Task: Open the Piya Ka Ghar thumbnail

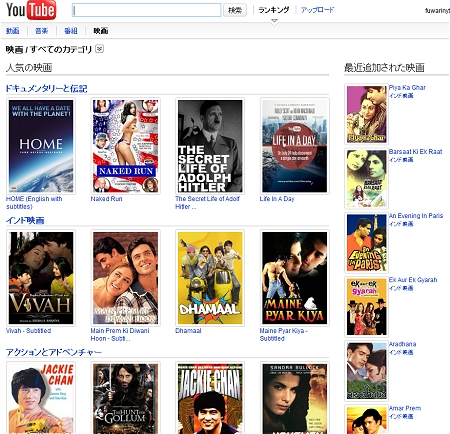Action: click(366, 114)
